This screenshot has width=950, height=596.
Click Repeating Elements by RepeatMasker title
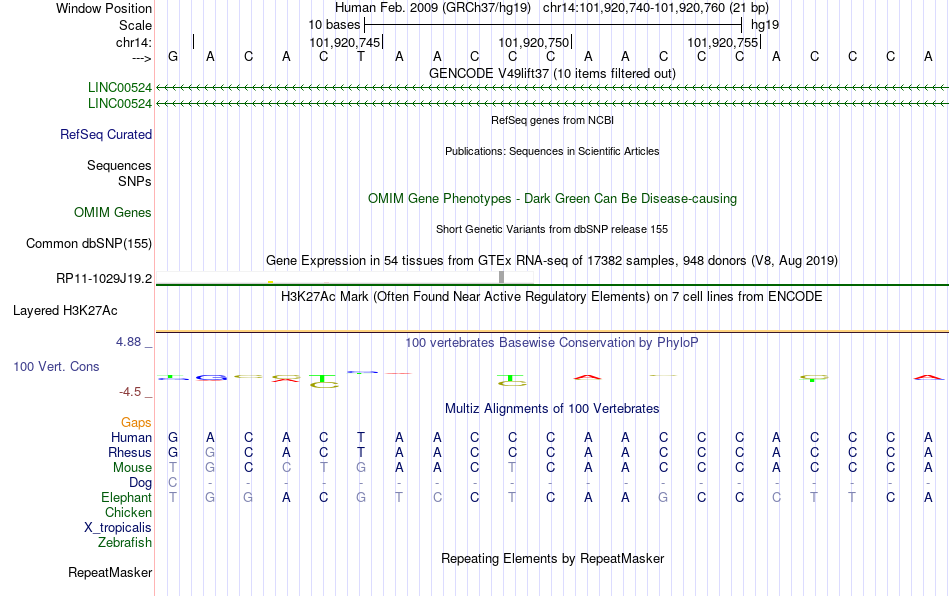tap(552, 558)
